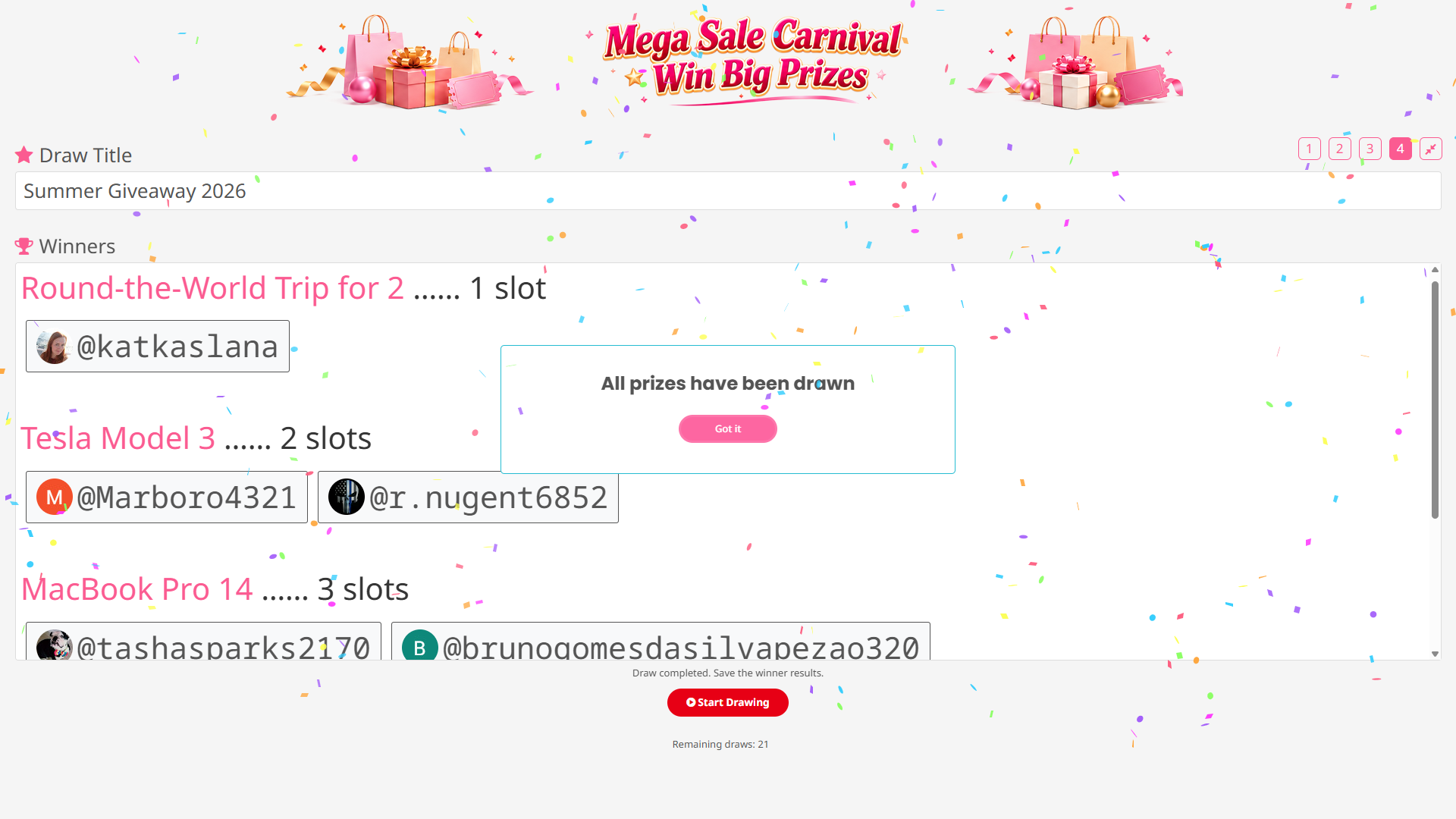Screen dimensions: 1456x819
Task: Click the green B avatar of @brunogomesdasilvapezao320
Action: pyautogui.click(x=420, y=645)
